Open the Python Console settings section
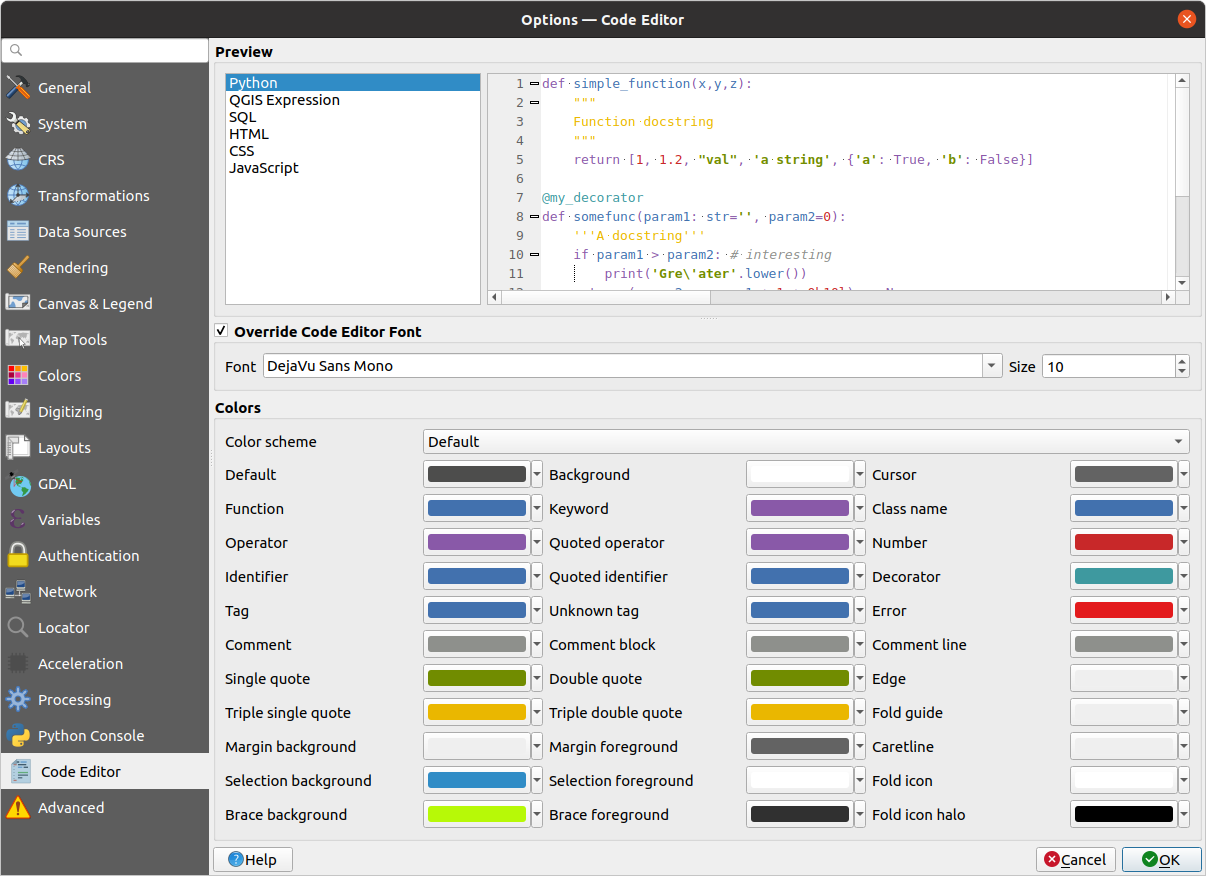This screenshot has width=1208, height=877. pos(18,735)
